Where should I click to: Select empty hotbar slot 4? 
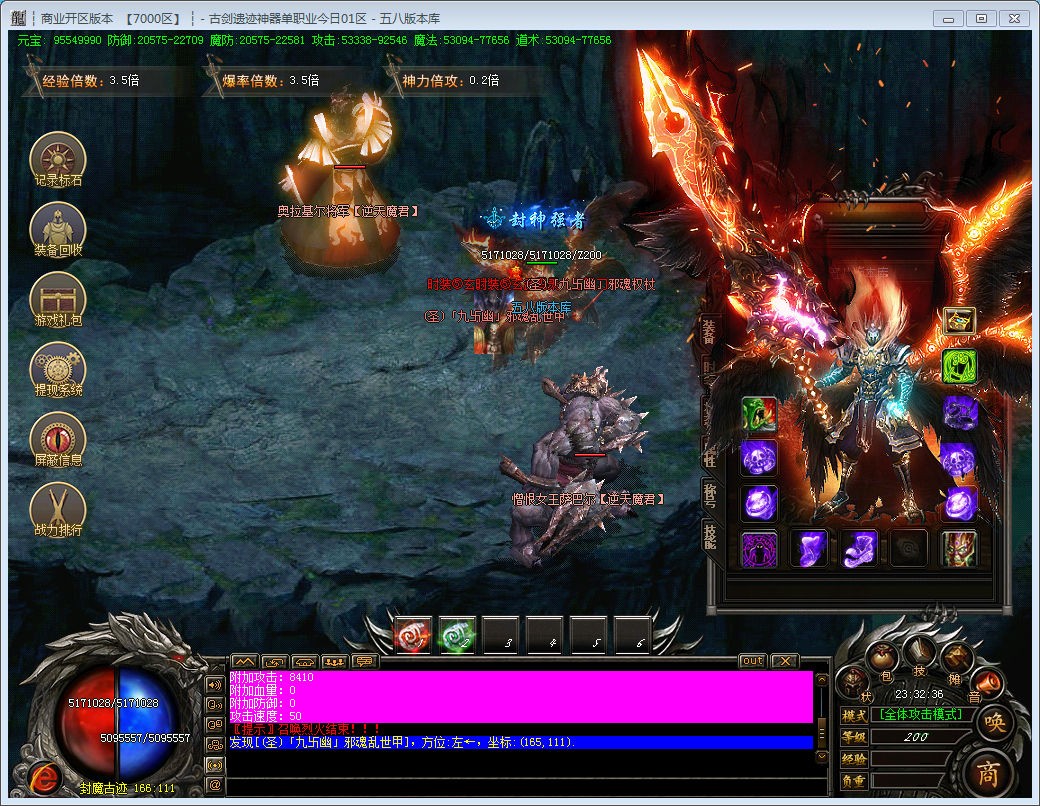545,636
